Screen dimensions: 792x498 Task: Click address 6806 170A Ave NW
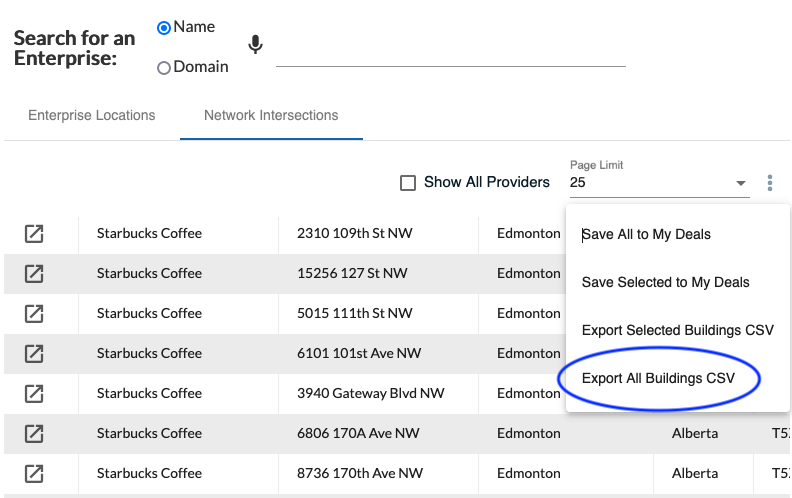(358, 433)
